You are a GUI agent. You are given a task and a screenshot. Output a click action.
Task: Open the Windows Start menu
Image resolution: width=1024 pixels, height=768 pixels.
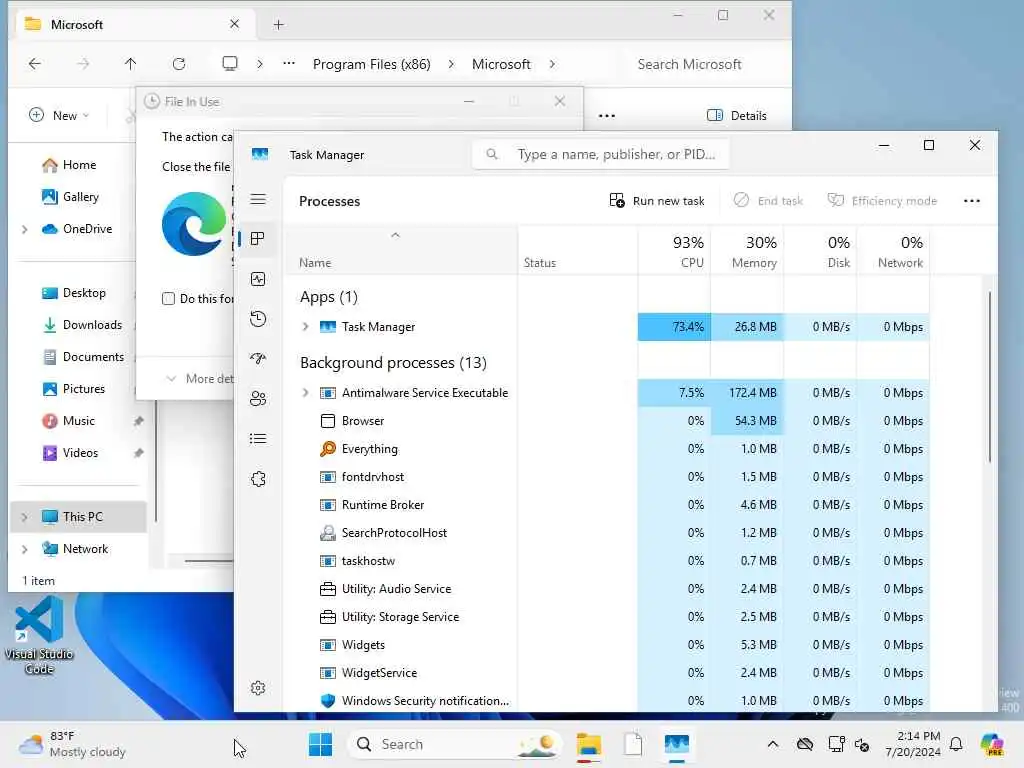[321, 744]
